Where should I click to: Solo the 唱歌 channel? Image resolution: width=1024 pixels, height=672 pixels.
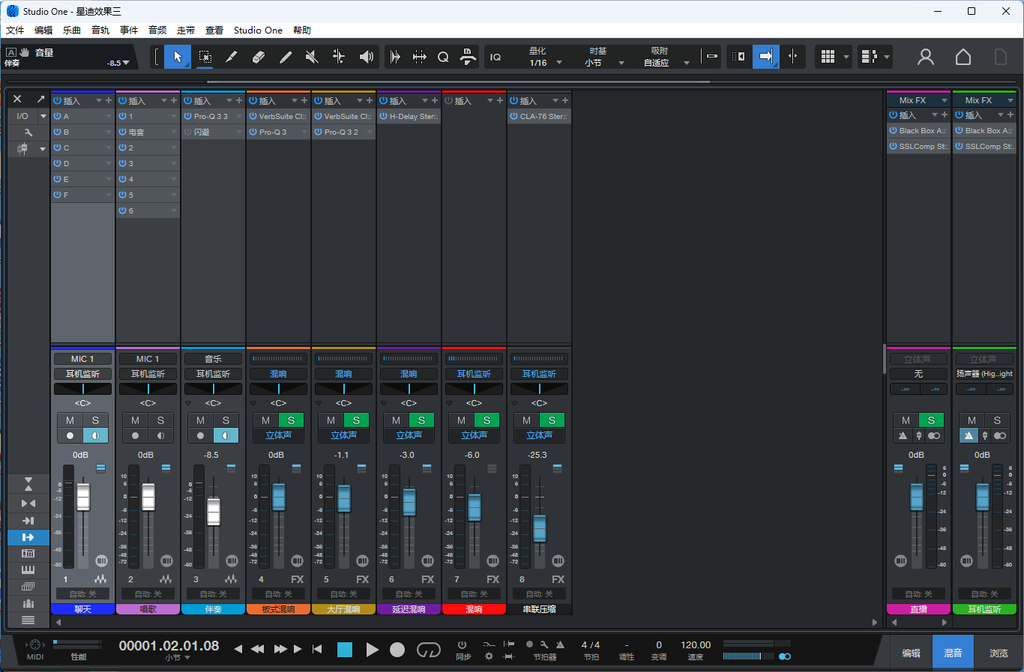(x=161, y=420)
